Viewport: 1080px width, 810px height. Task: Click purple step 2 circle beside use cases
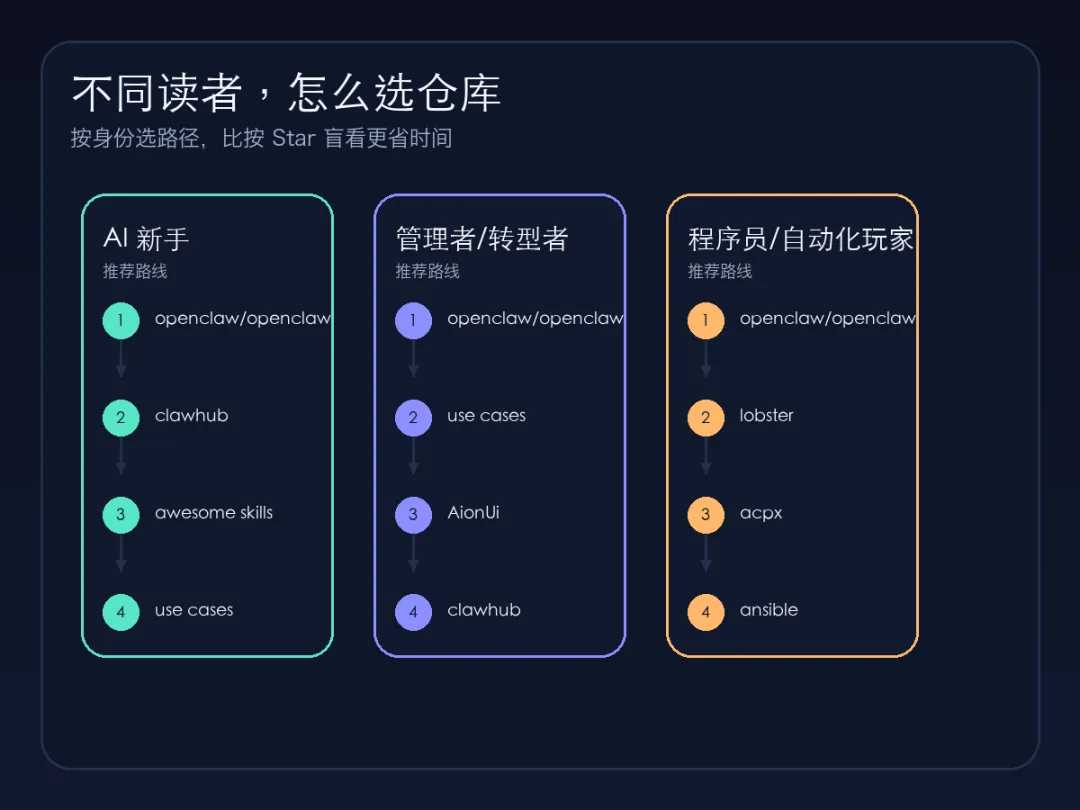click(x=413, y=418)
